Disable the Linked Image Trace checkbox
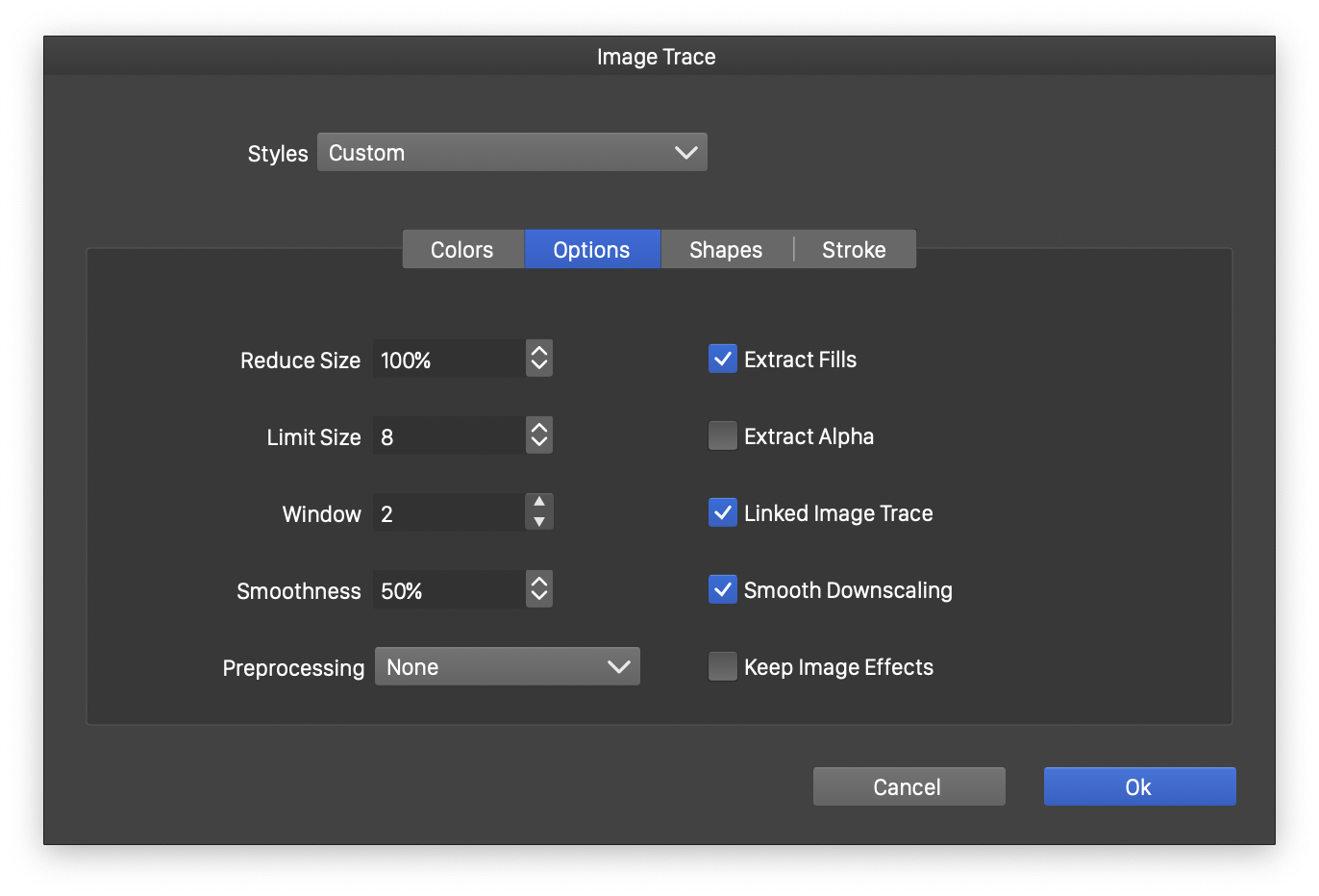1319x896 pixels. [x=723, y=512]
